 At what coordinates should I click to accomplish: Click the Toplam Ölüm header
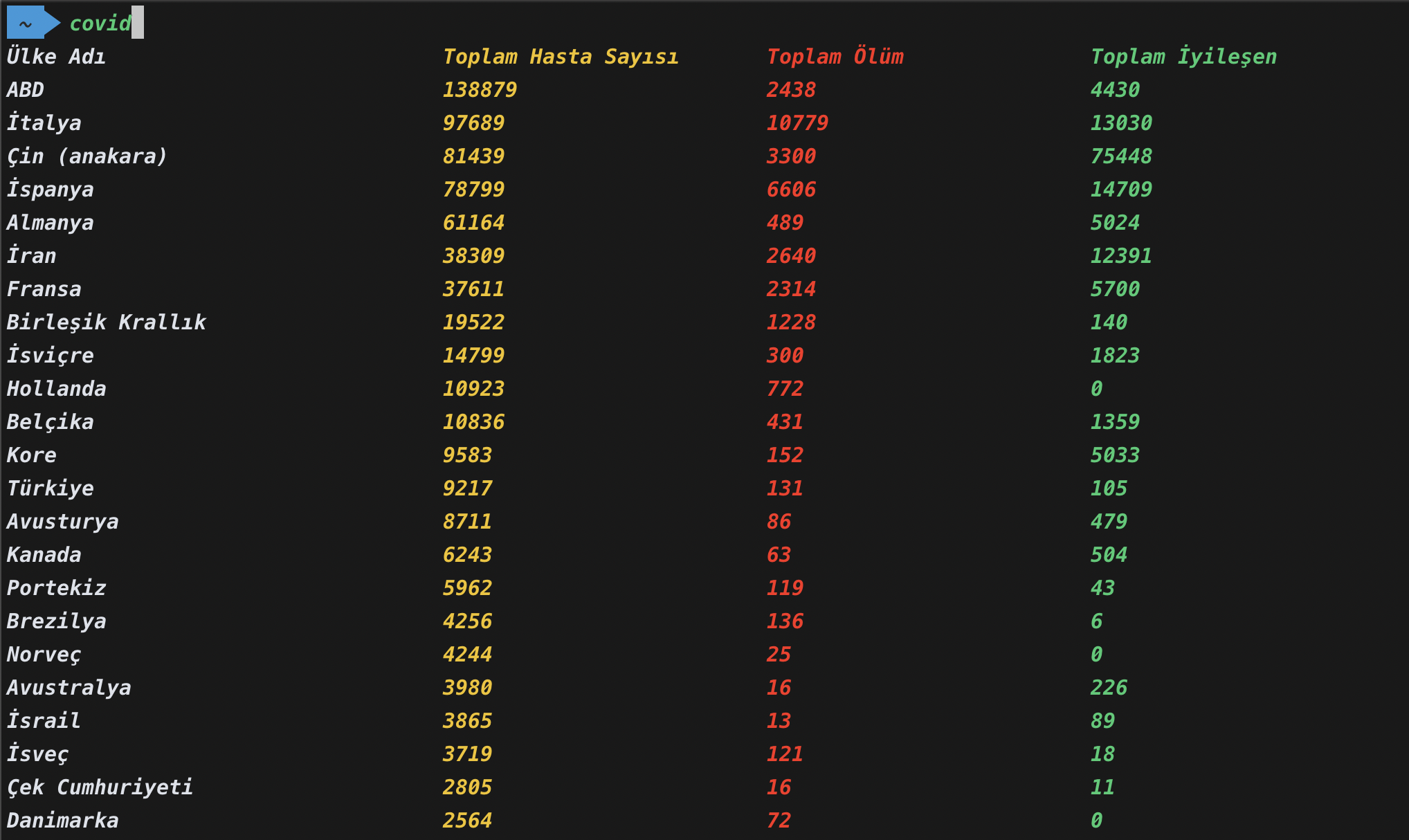[835, 57]
